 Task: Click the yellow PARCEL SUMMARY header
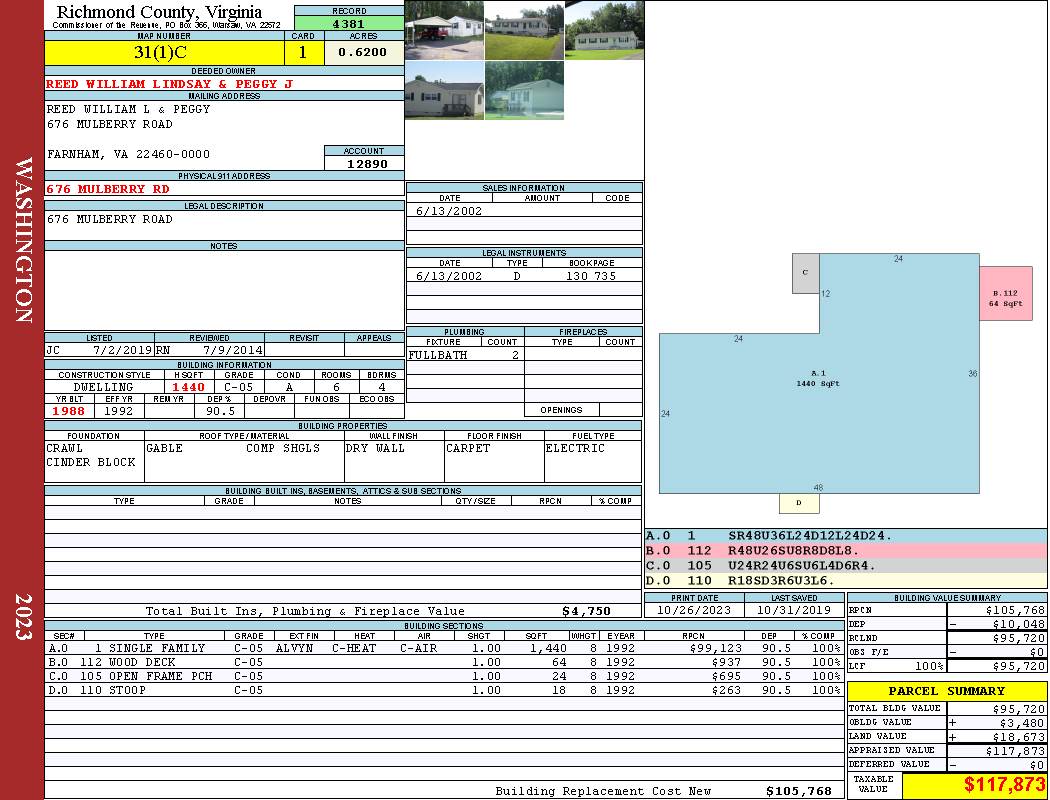[947, 691]
